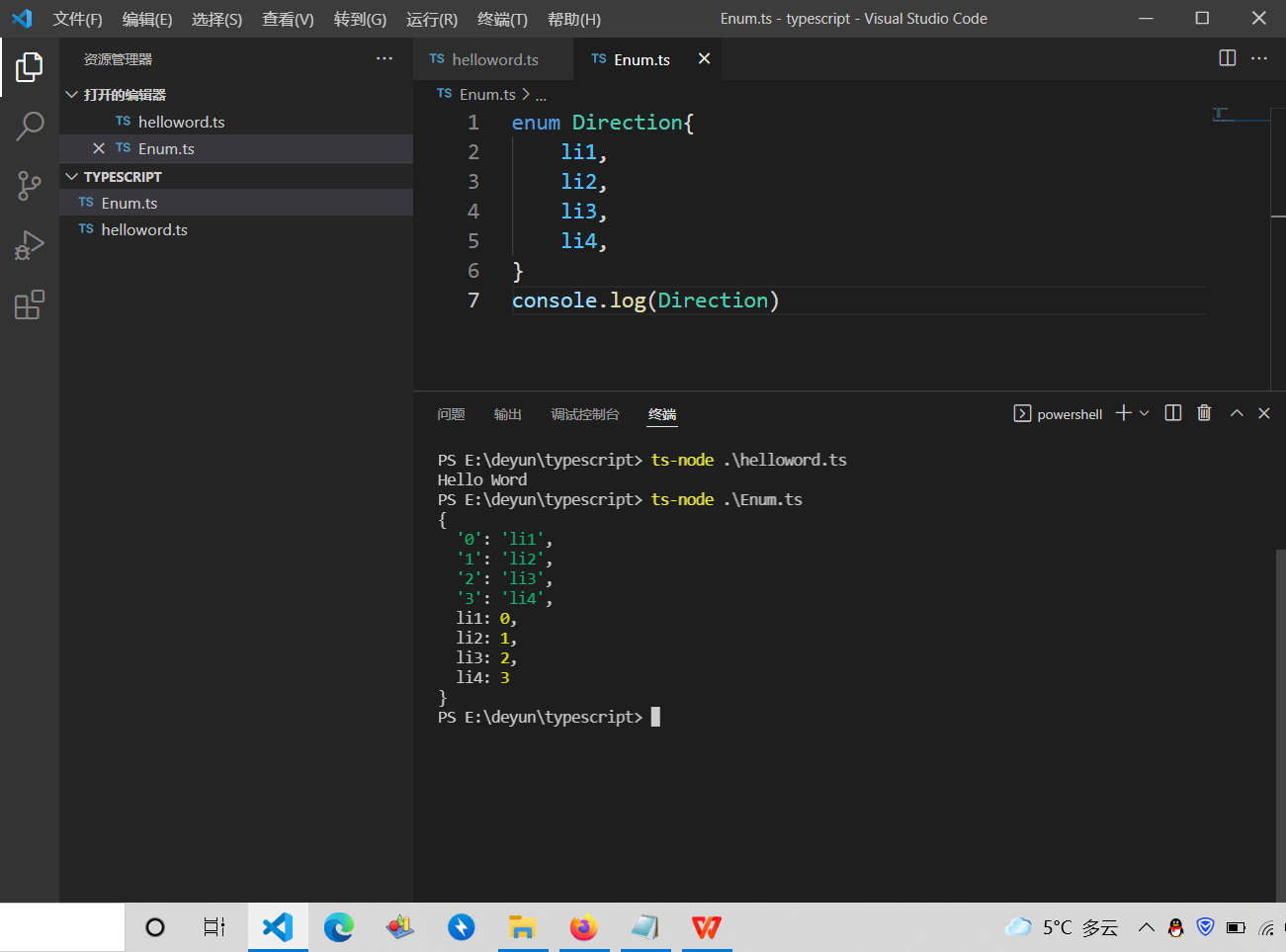Expand the Enum.ts breadcrumb ellipsis

pyautogui.click(x=541, y=94)
